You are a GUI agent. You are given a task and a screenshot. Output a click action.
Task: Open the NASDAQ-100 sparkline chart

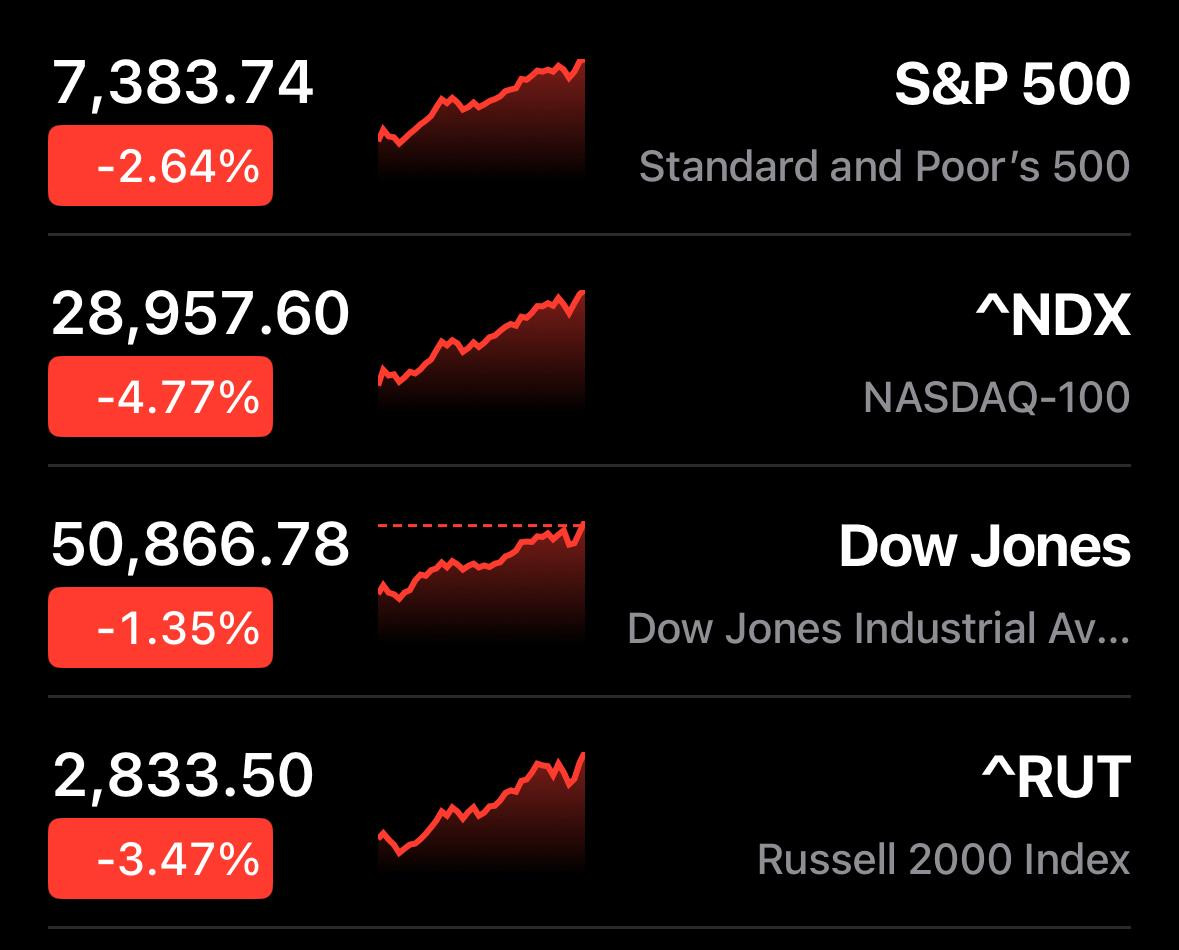481,348
